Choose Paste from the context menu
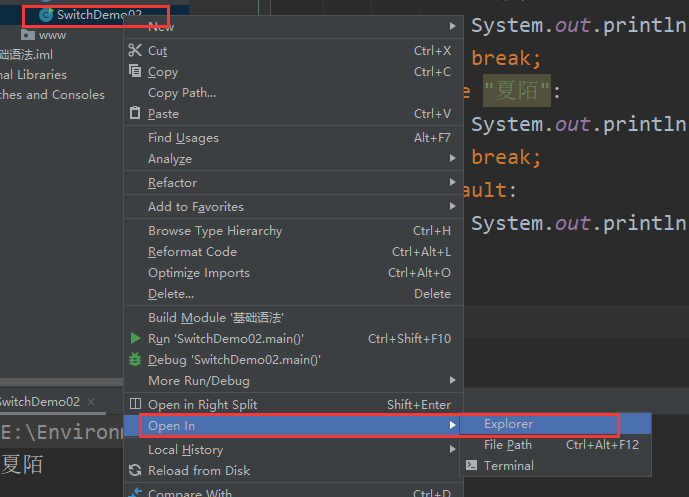This screenshot has height=497, width=689. pyautogui.click(x=294, y=114)
